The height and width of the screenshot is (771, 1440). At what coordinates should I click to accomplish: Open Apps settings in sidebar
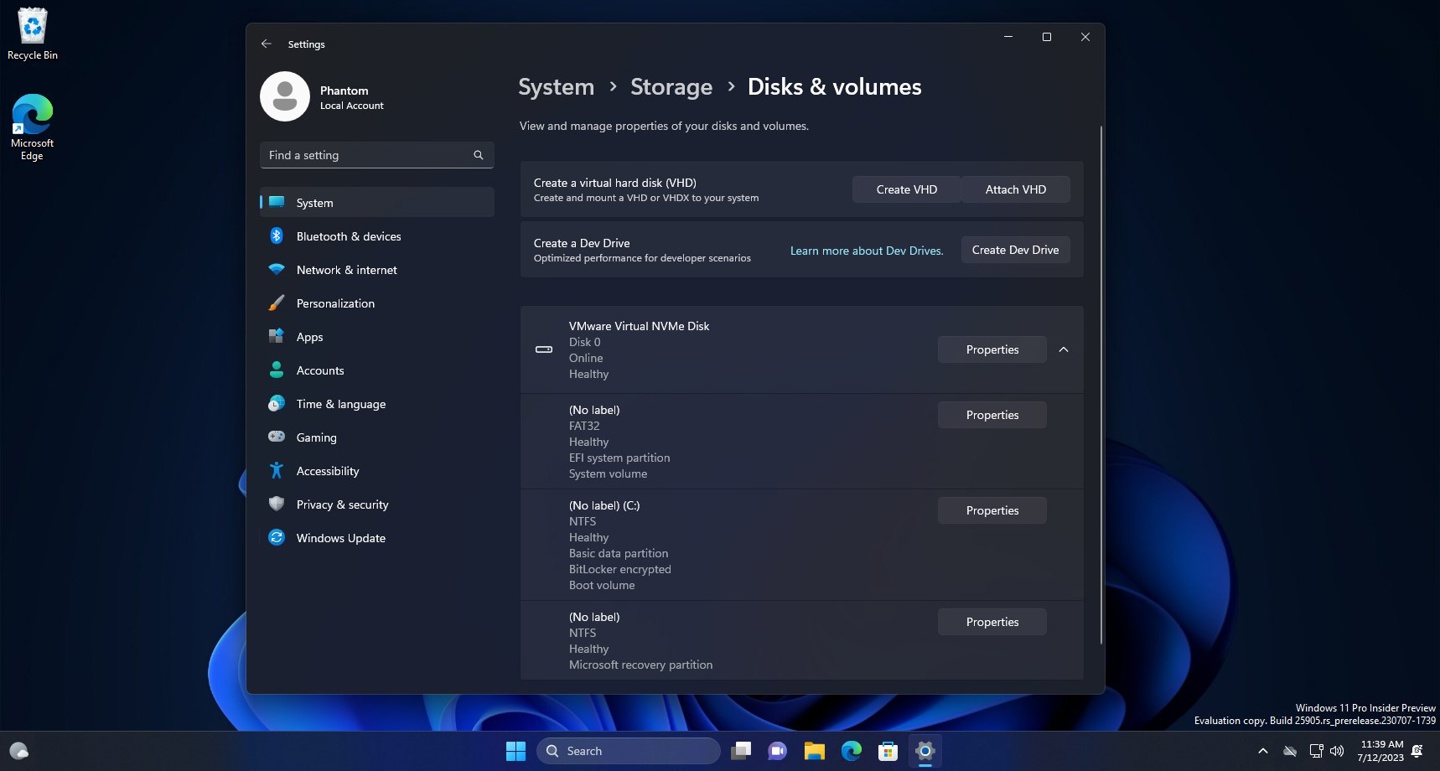309,337
